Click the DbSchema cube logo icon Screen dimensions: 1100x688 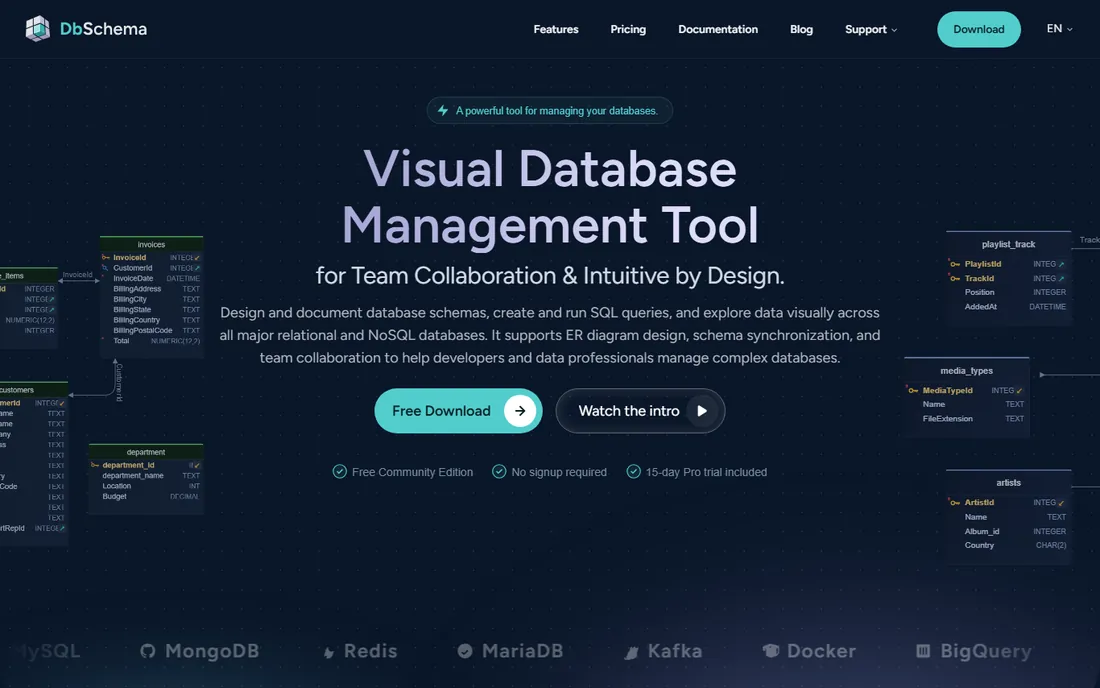(37, 29)
